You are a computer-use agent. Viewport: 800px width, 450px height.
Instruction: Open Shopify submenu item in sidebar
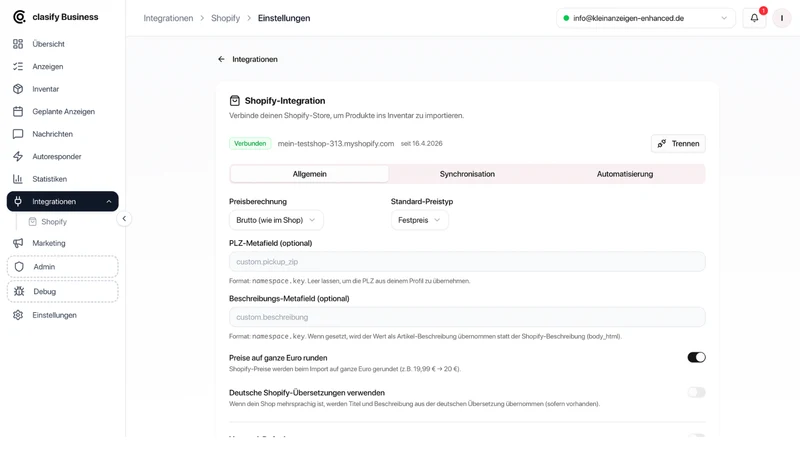click(54, 221)
